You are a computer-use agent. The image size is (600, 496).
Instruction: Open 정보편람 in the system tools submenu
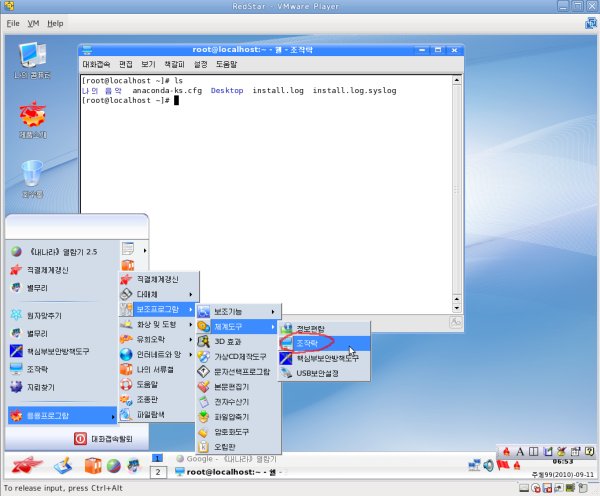pos(309,328)
